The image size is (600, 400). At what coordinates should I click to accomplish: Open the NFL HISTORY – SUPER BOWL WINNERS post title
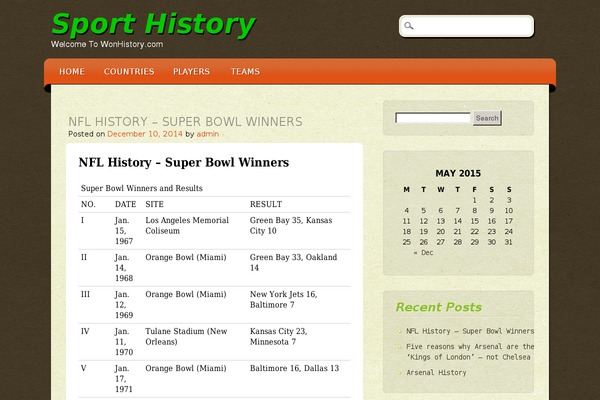tap(185, 122)
